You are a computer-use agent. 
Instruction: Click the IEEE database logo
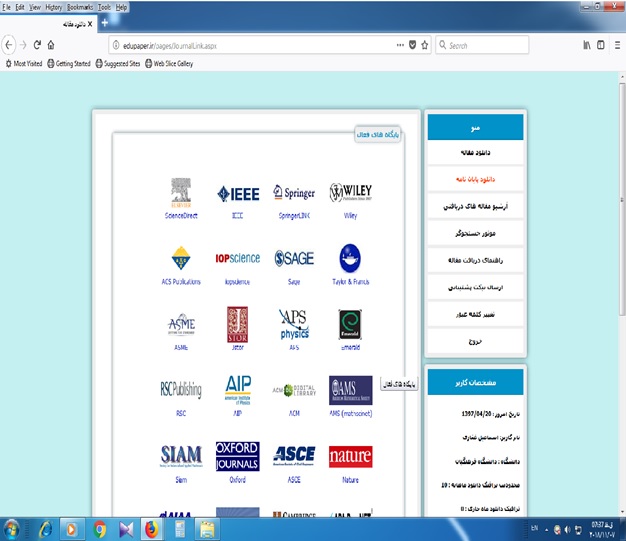click(x=237, y=193)
